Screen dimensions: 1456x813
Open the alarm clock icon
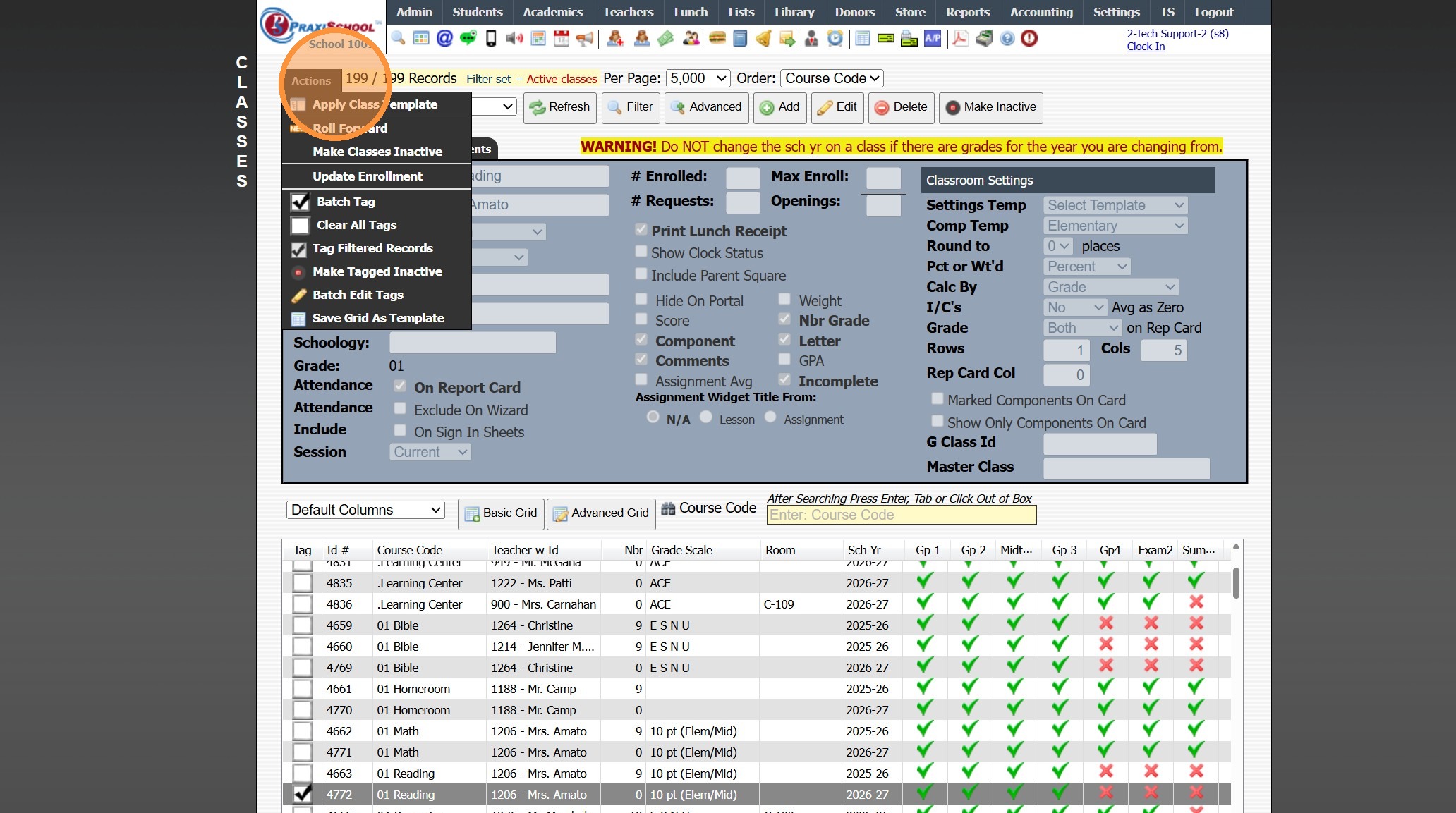(x=835, y=38)
